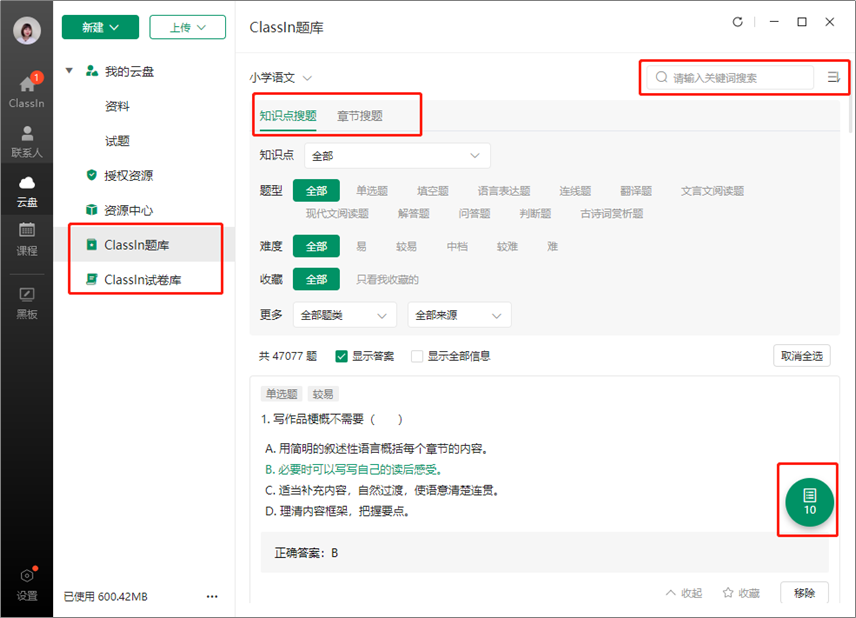Click the ClassIn试卷库 paper icon

(92, 280)
